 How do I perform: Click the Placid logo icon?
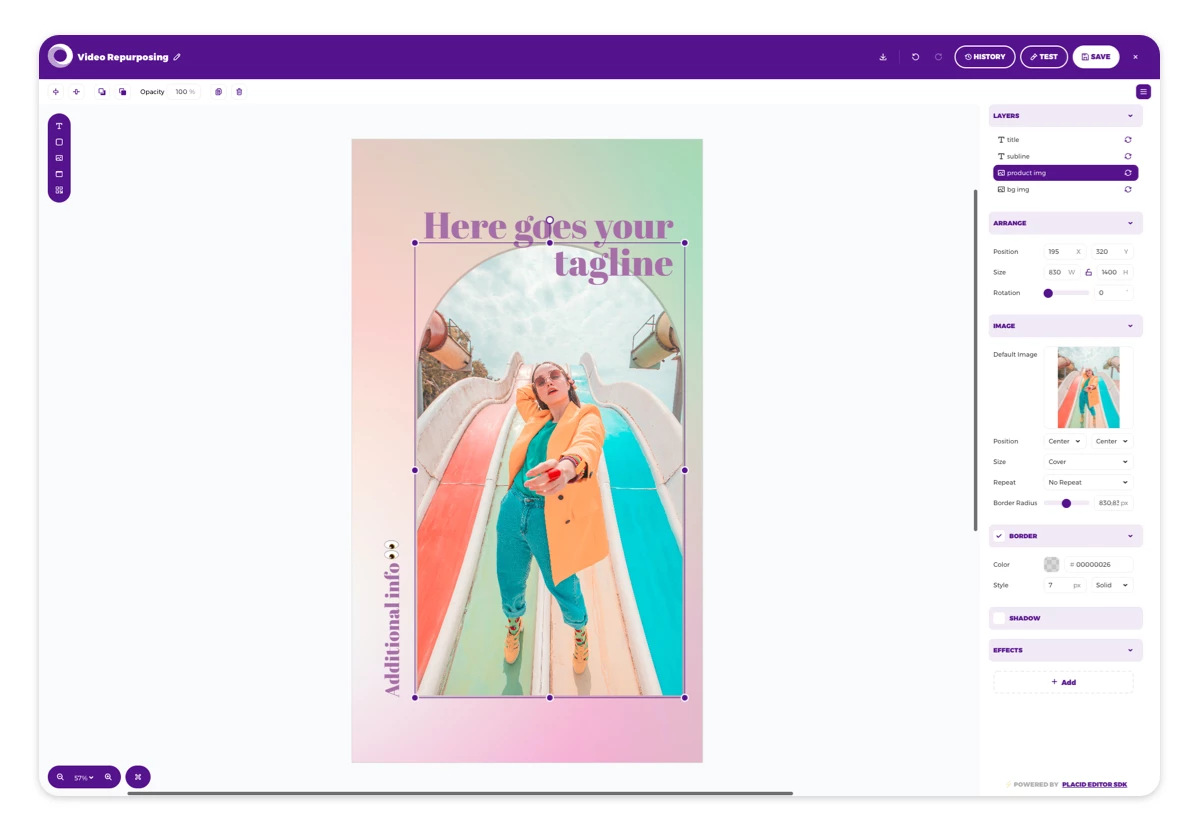tap(60, 56)
